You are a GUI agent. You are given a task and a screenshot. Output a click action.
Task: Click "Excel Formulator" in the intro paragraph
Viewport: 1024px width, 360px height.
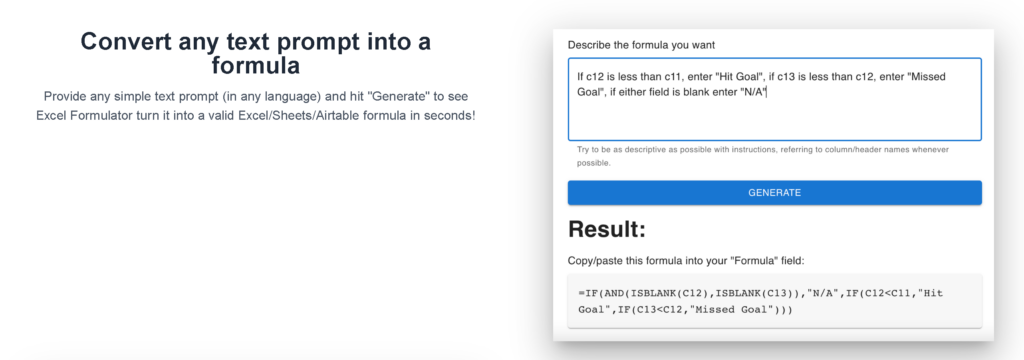coord(78,116)
